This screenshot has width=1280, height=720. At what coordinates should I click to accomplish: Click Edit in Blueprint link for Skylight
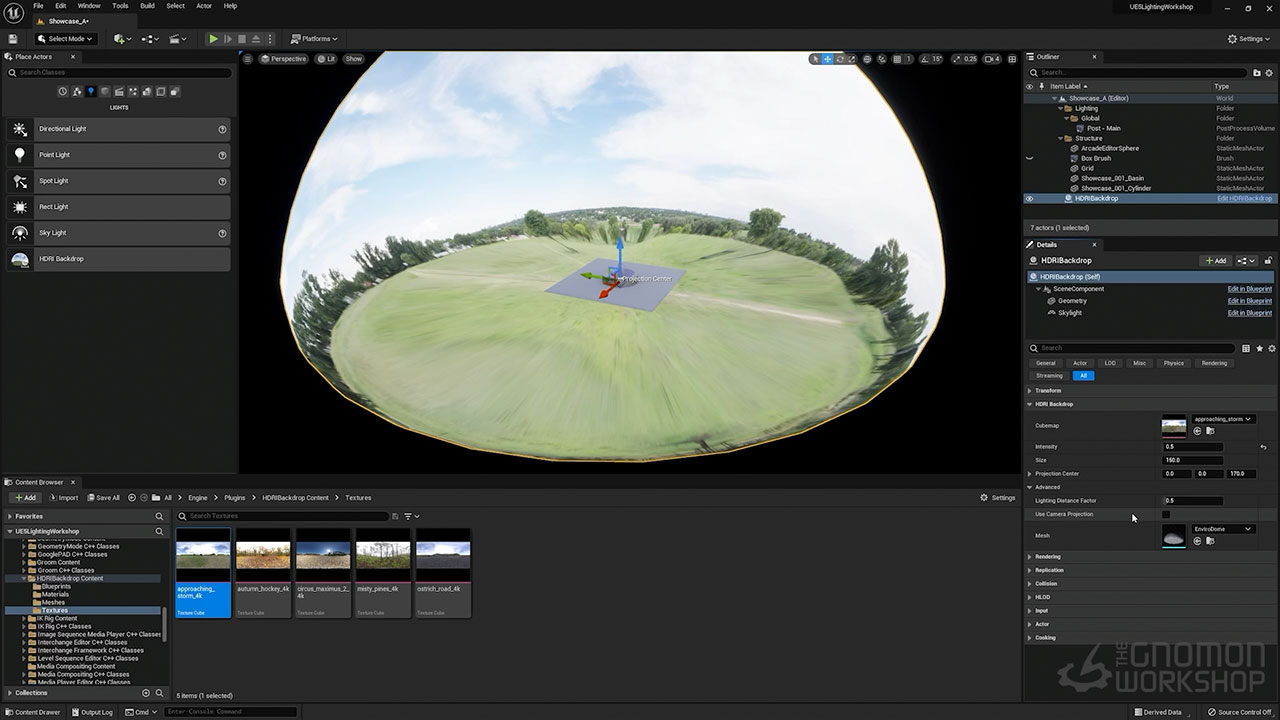coord(1249,313)
